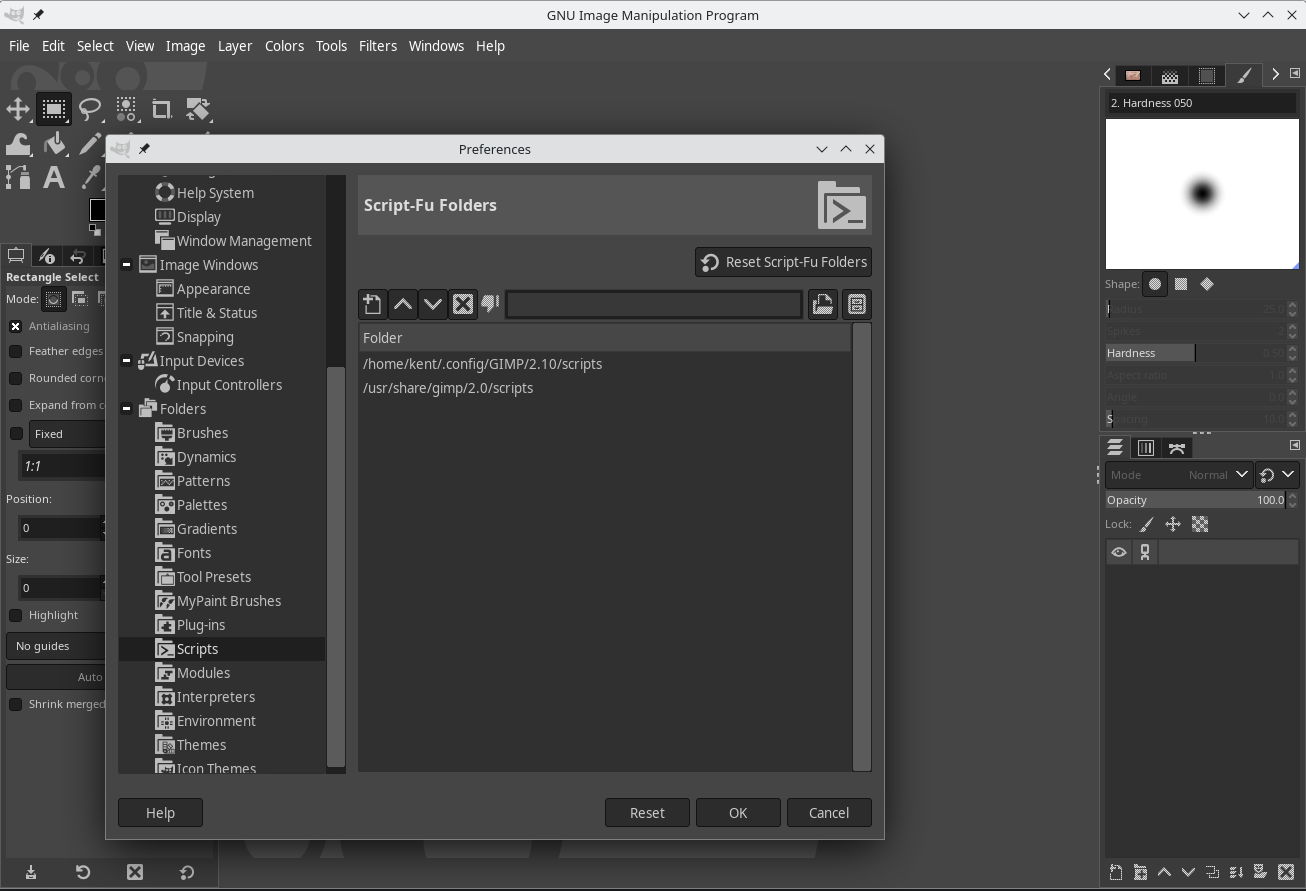Image resolution: width=1306 pixels, height=891 pixels.
Task: Click the Reset Script-Fu Folders button
Action: click(x=783, y=262)
